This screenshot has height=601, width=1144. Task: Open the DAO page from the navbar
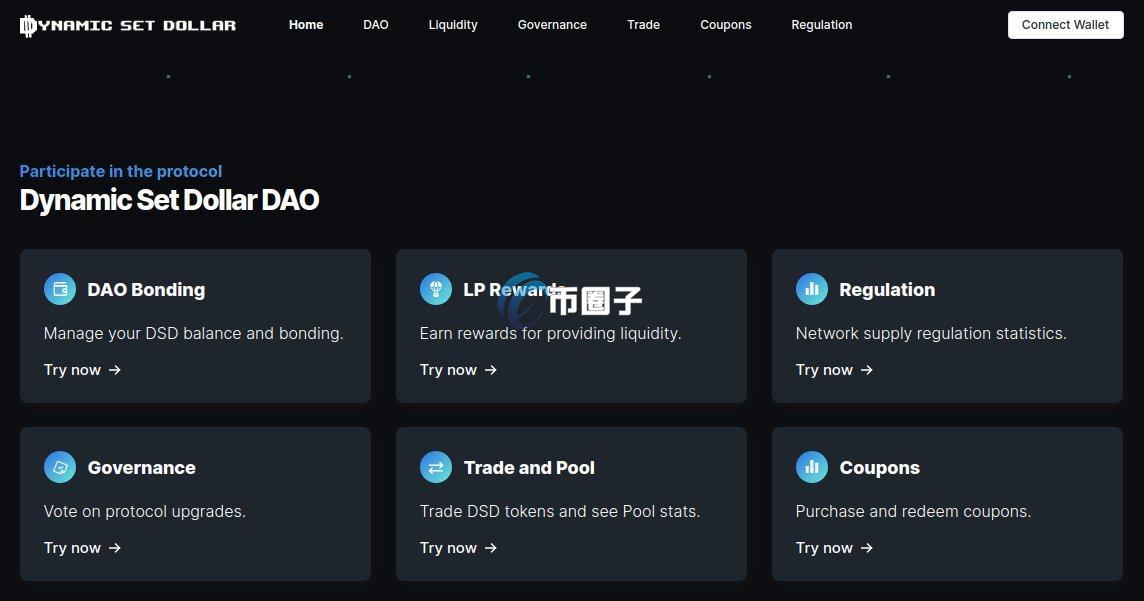[x=376, y=24]
